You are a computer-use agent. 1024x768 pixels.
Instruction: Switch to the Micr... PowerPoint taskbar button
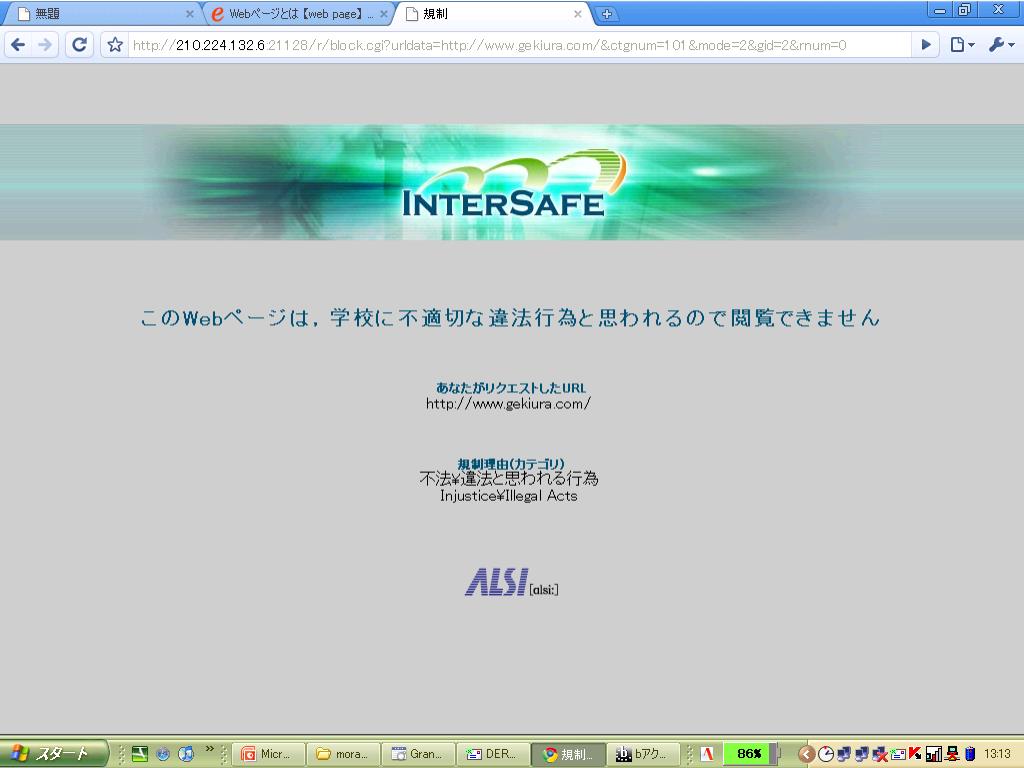268,754
